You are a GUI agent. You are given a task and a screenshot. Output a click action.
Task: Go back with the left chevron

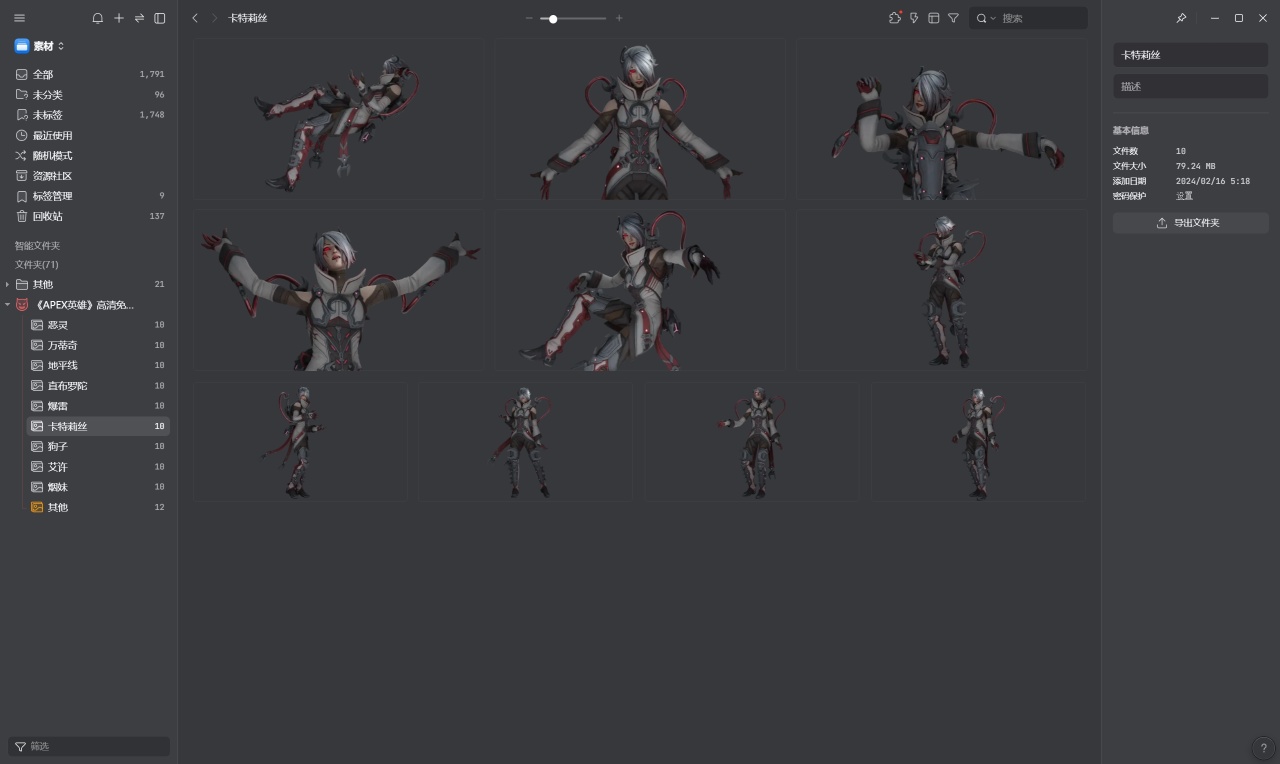point(195,18)
